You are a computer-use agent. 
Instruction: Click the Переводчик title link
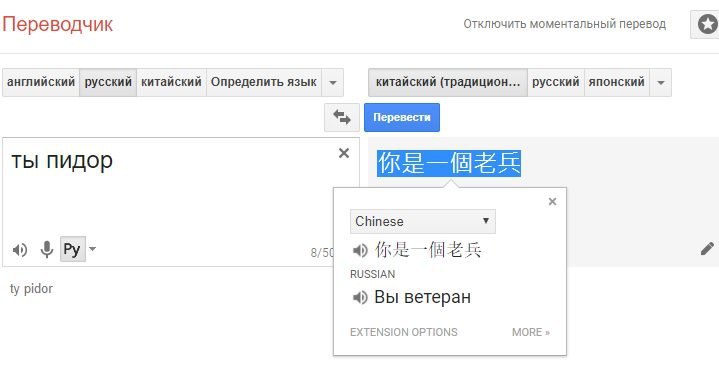tap(57, 24)
